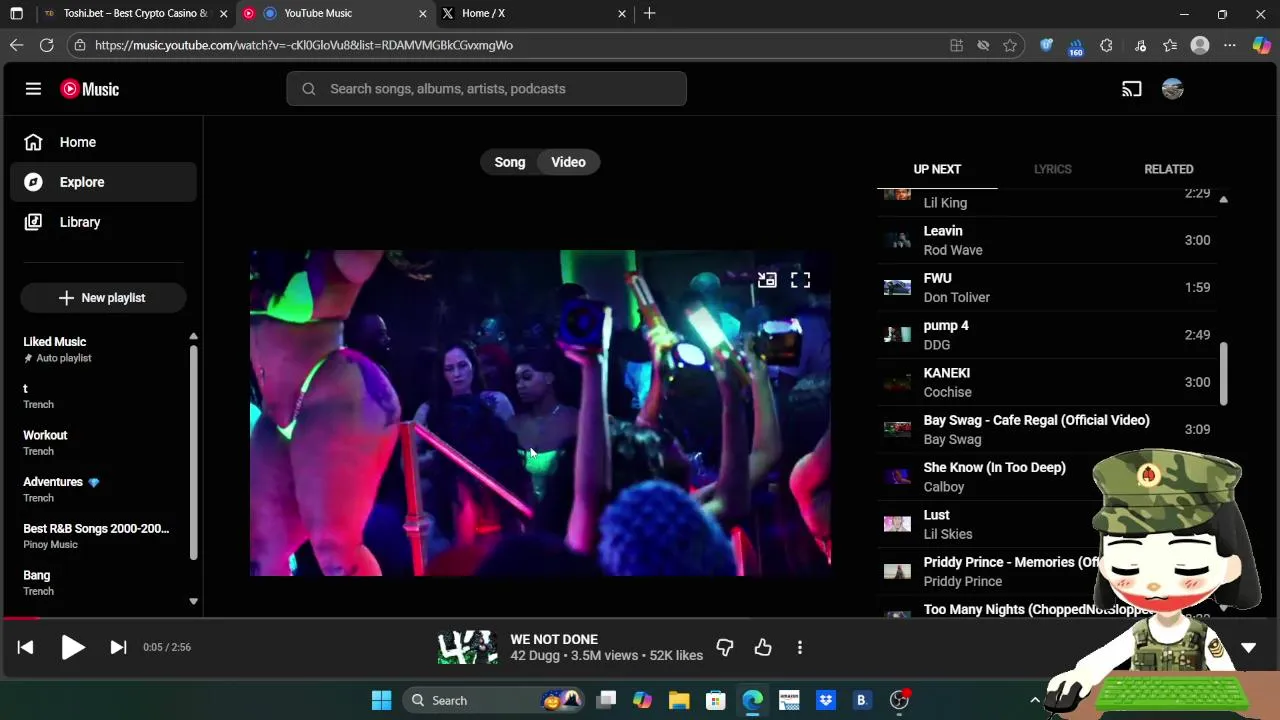Go to Library in sidebar
Viewport: 1280px width, 720px height.
[104, 222]
